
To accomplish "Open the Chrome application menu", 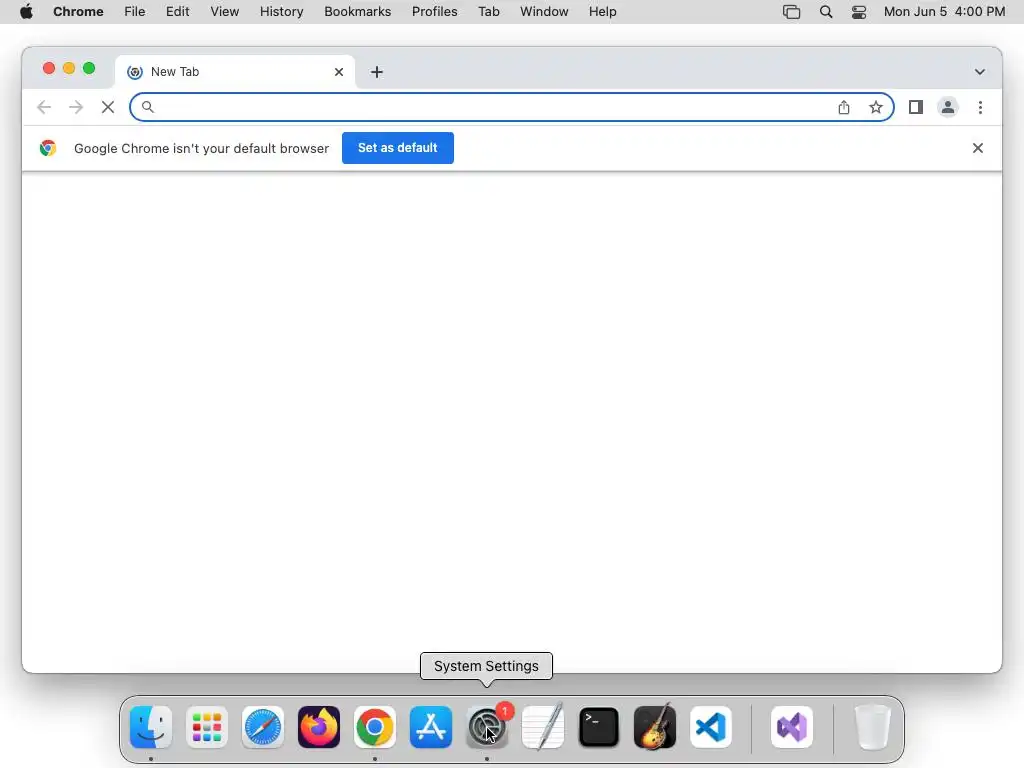I will click(x=78, y=12).
